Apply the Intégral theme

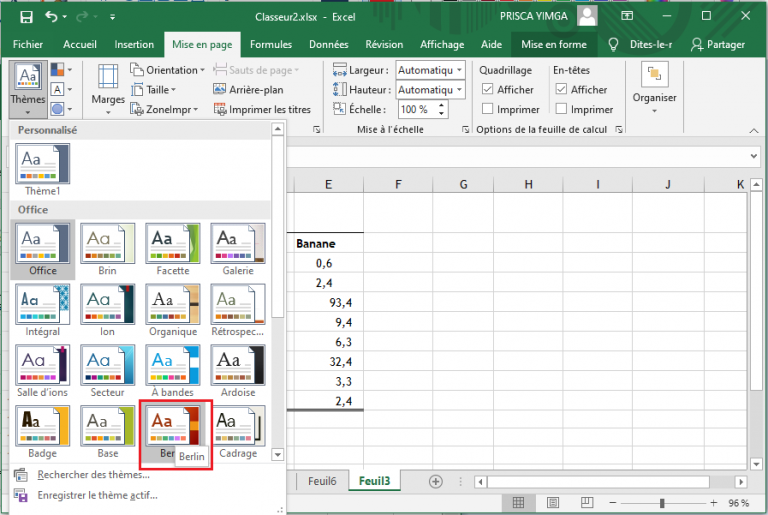click(x=43, y=311)
